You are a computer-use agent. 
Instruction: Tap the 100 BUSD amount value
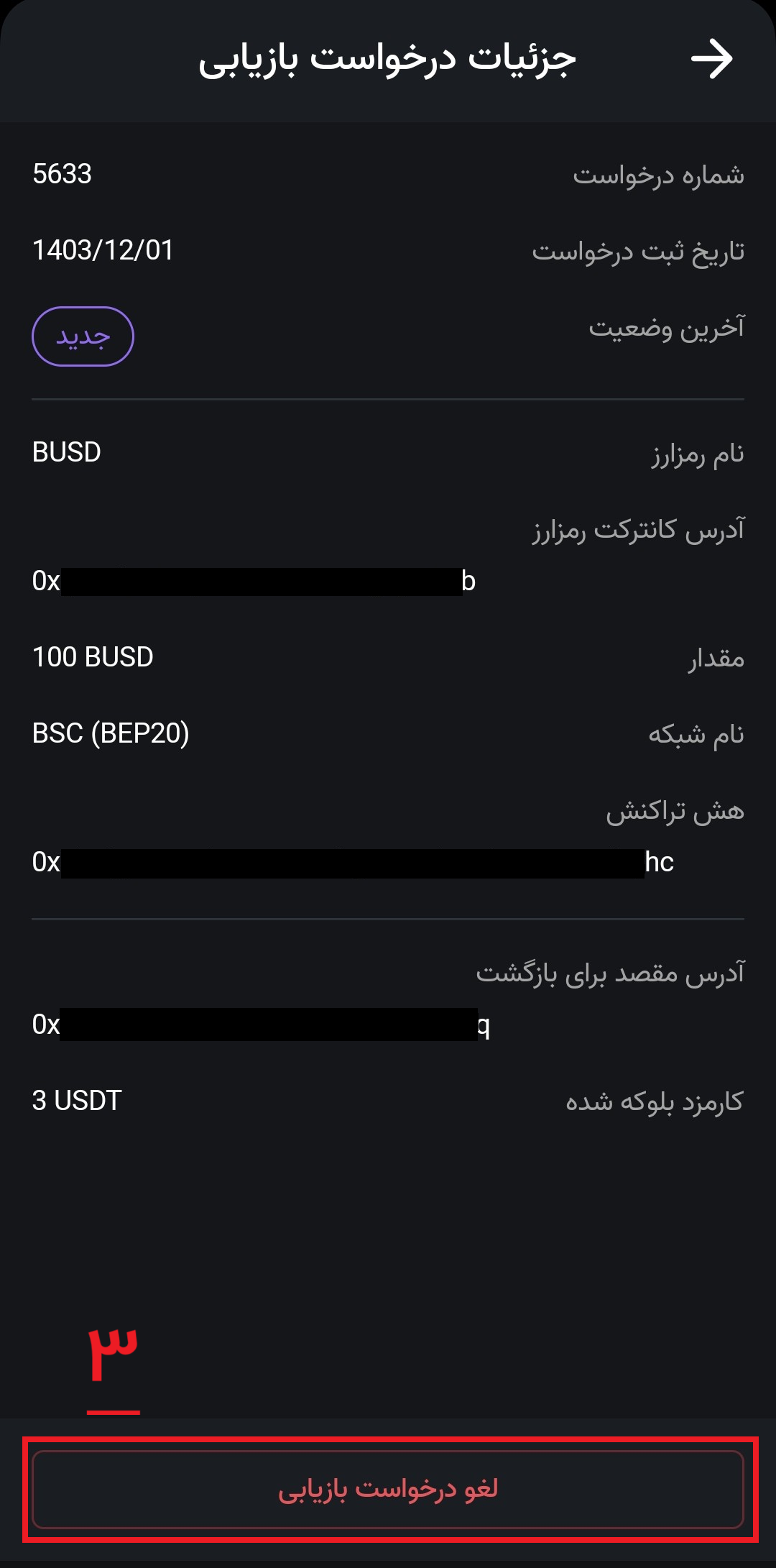(x=93, y=657)
